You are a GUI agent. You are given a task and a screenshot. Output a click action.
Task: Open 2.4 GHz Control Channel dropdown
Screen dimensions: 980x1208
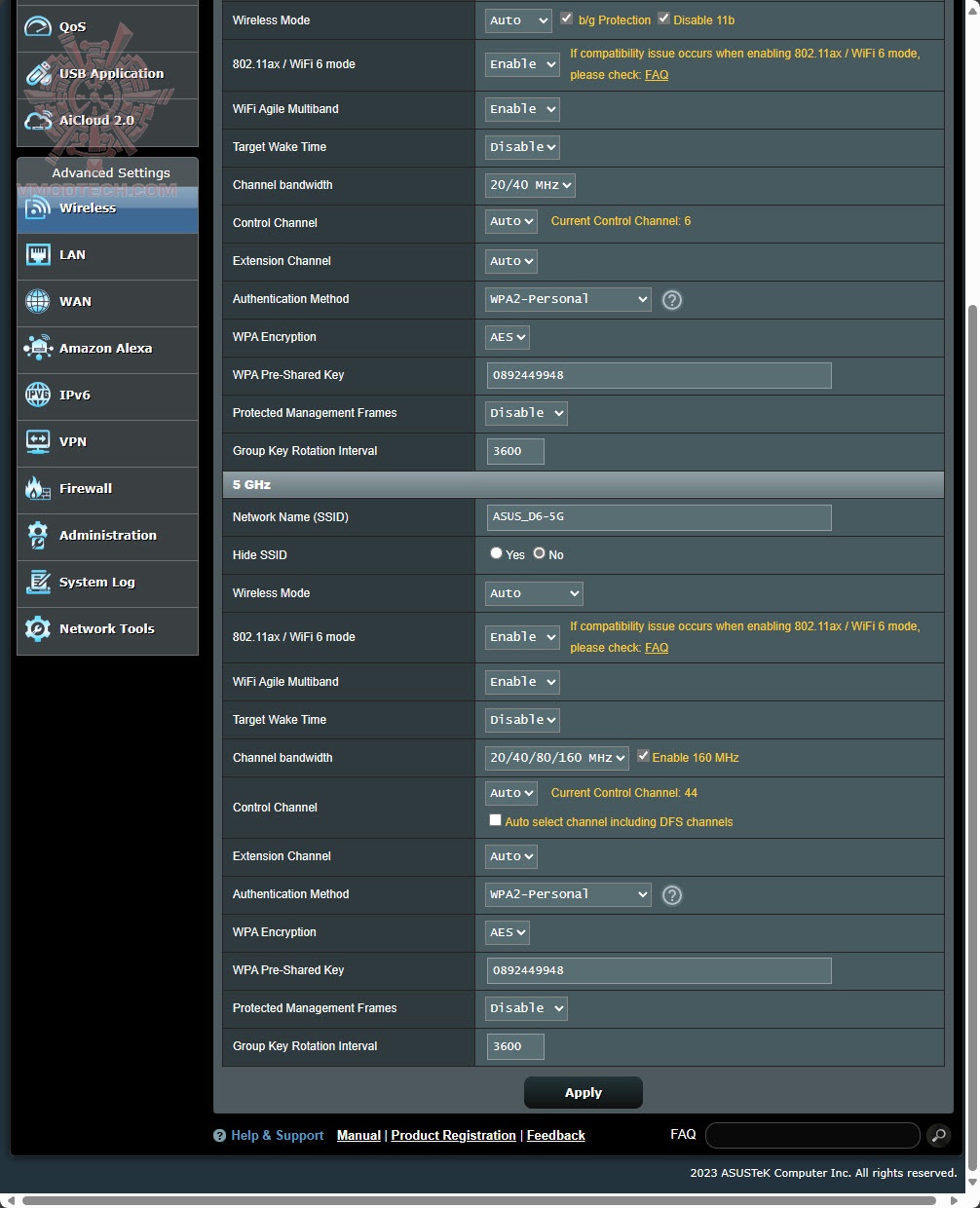click(x=511, y=222)
